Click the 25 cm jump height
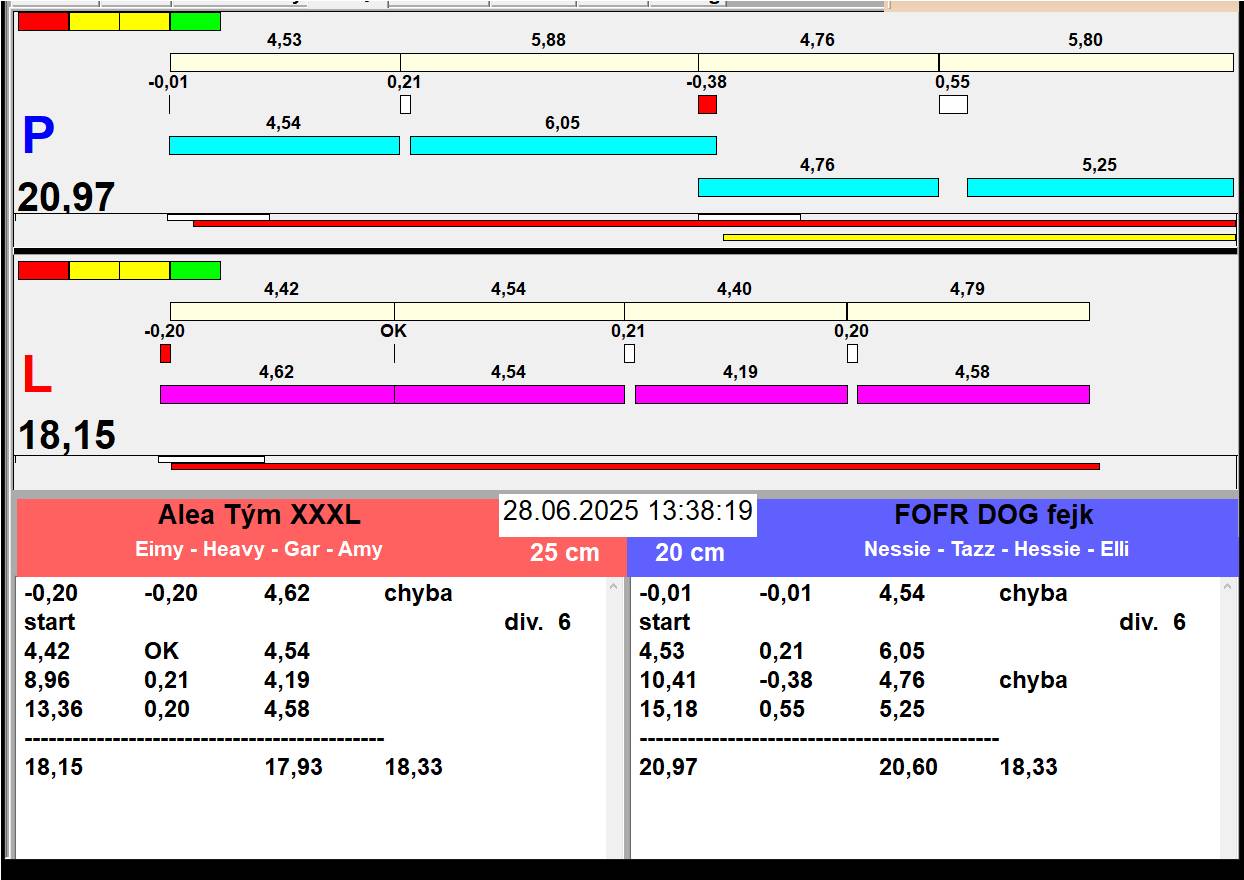This screenshot has height=880, width=1244. [564, 552]
